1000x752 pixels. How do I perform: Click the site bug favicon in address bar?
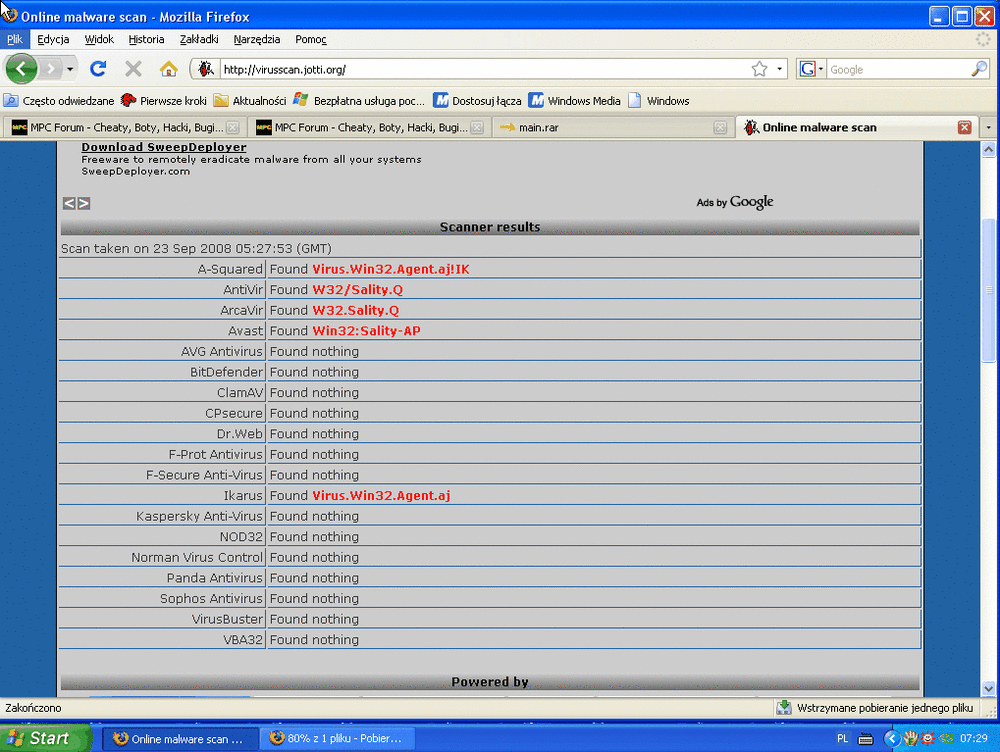tap(205, 69)
